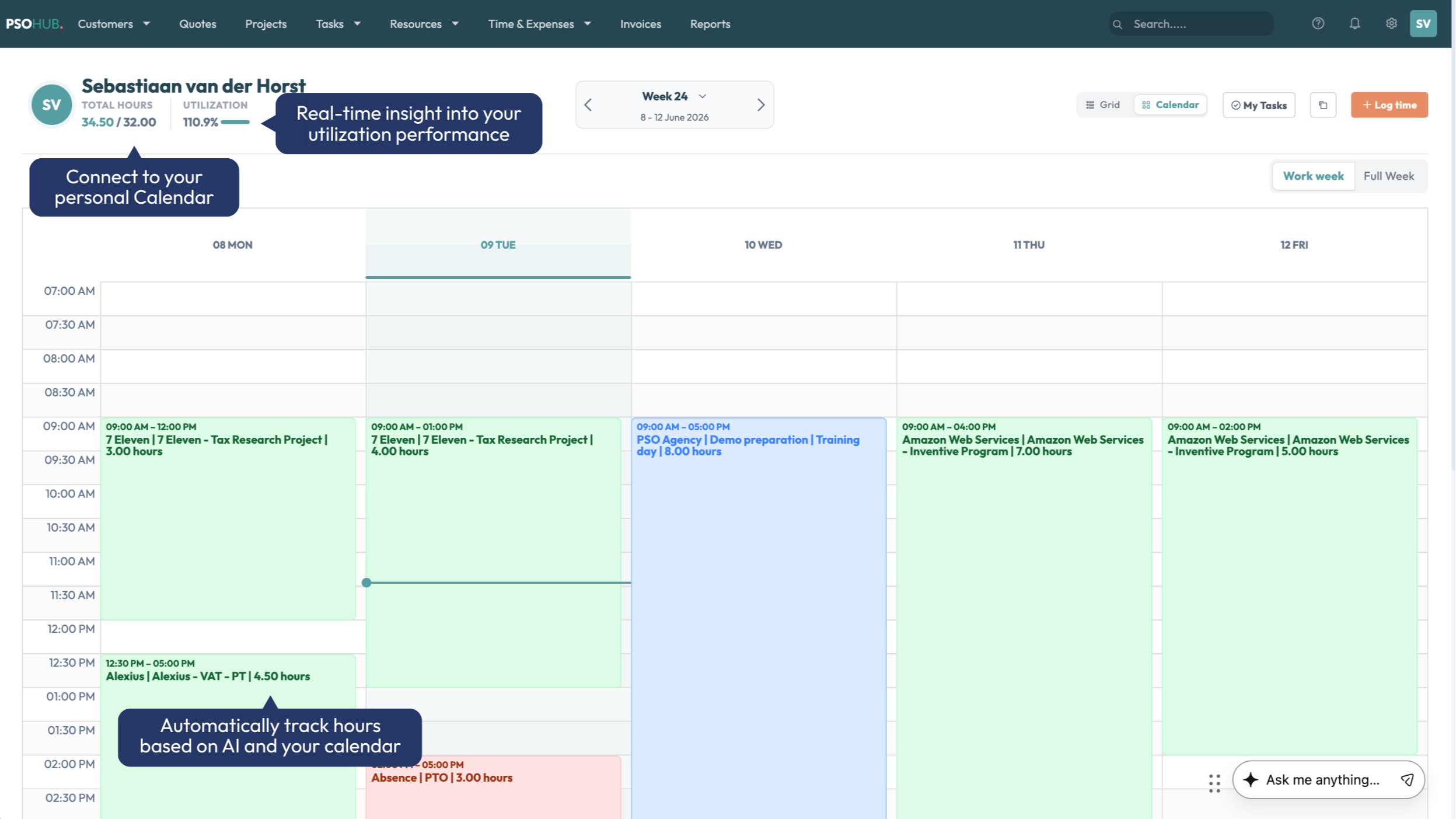Click the utilization progress bar
The image size is (1456, 819).
tap(235, 122)
